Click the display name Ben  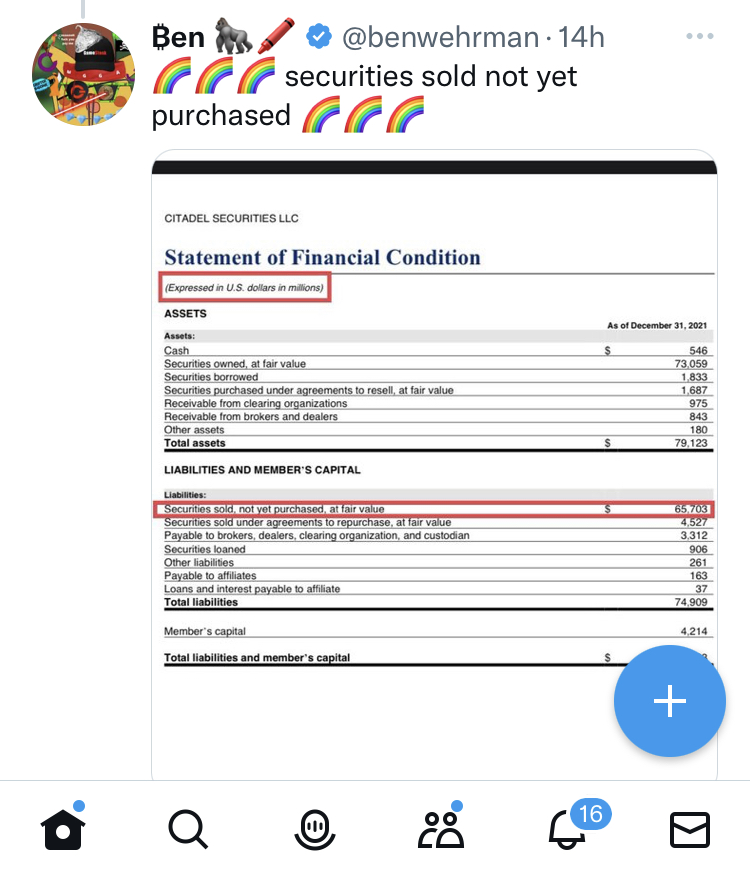[x=178, y=38]
